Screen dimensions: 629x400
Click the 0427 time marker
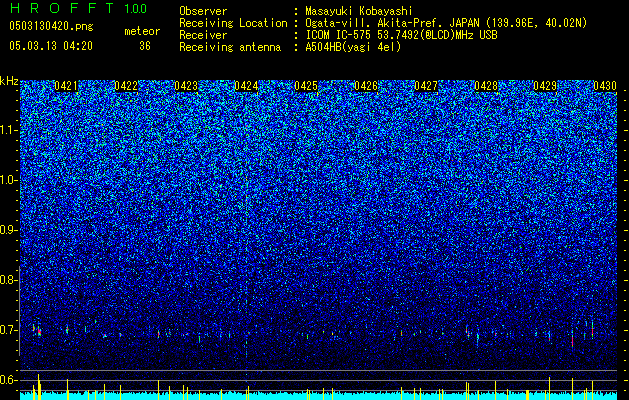coord(426,86)
